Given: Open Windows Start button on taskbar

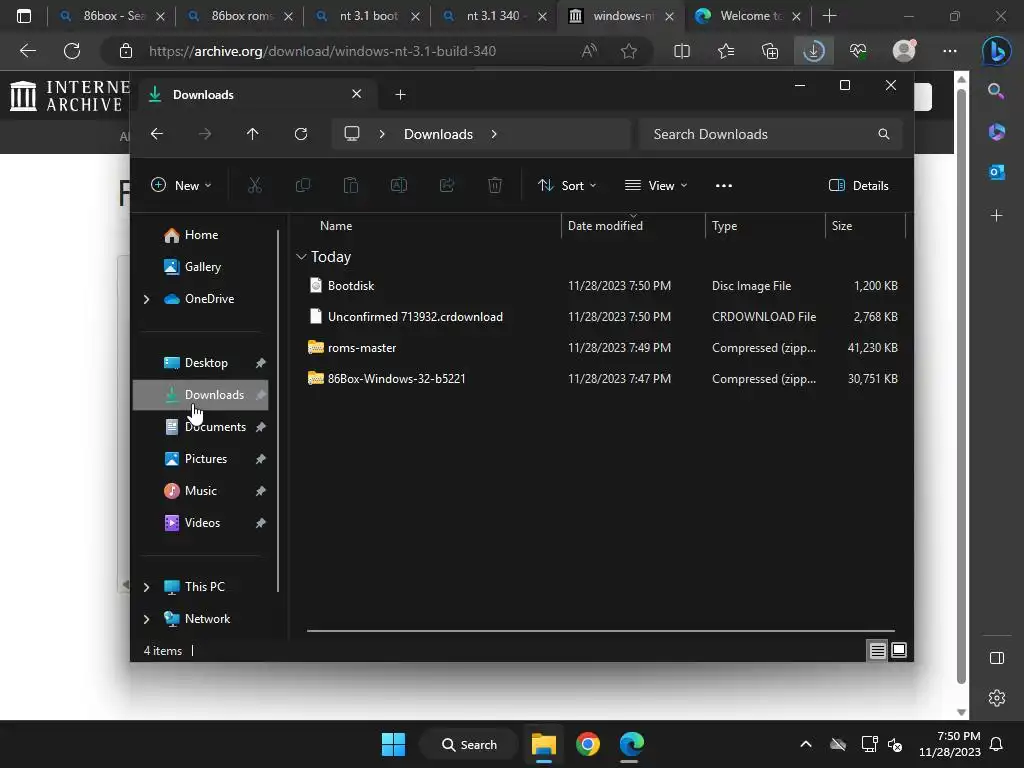Looking at the screenshot, I should pos(393,744).
